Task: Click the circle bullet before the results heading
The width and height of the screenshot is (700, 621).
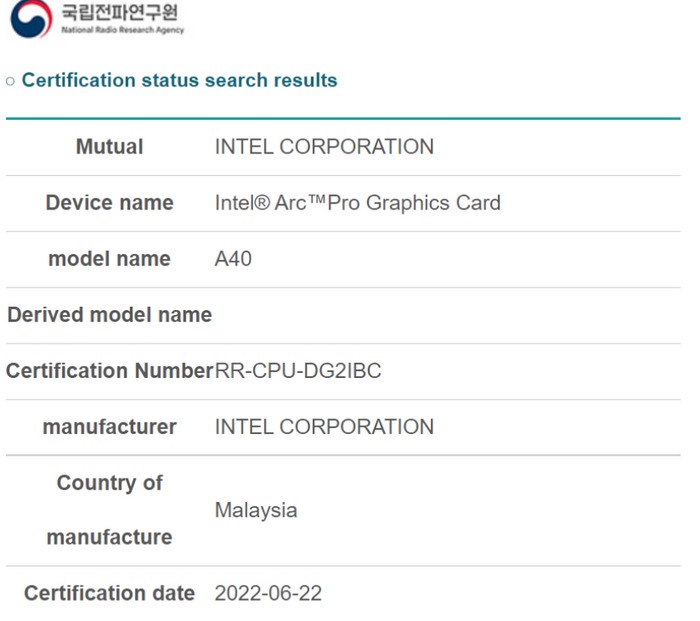Action: point(10,80)
